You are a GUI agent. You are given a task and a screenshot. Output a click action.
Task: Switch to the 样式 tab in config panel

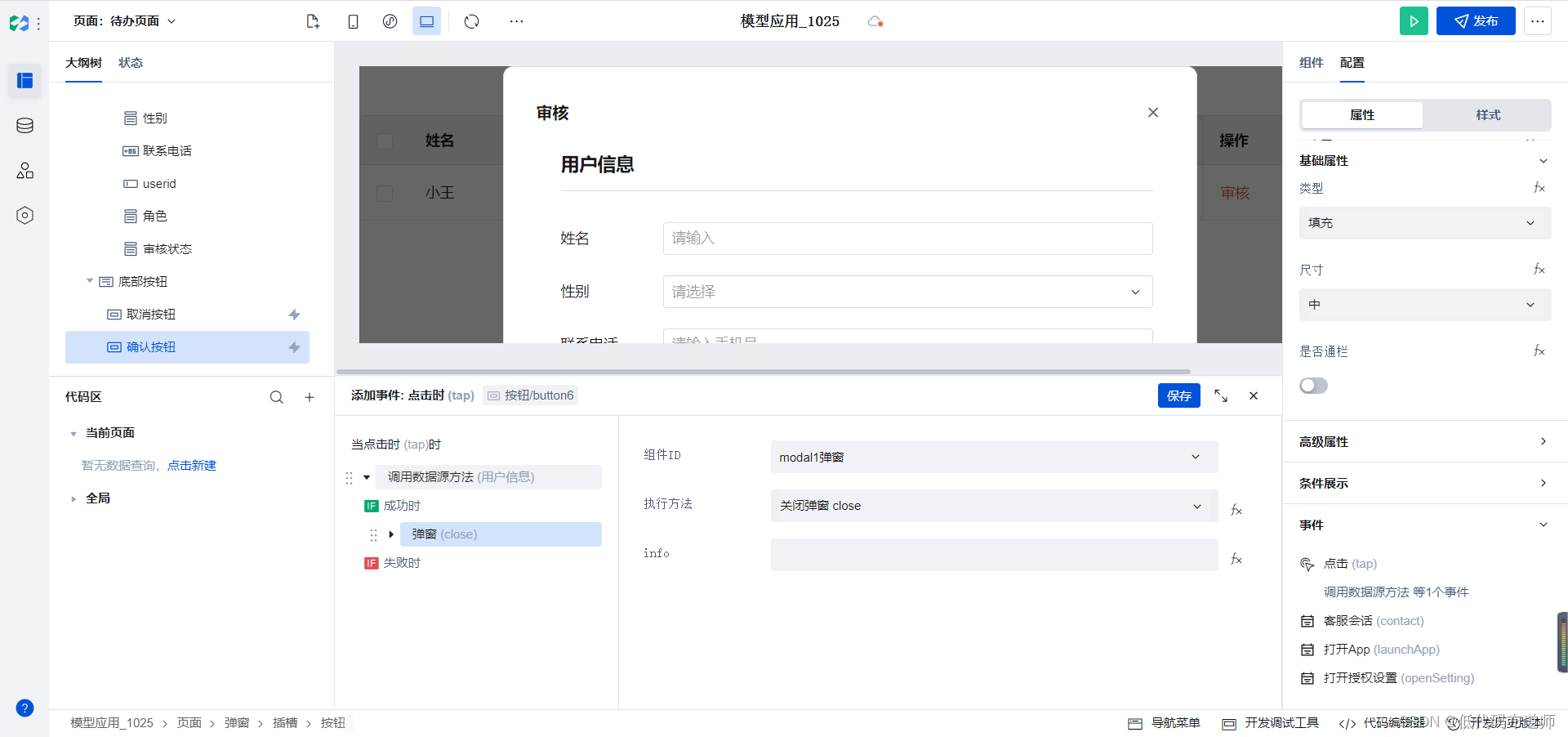click(1486, 114)
